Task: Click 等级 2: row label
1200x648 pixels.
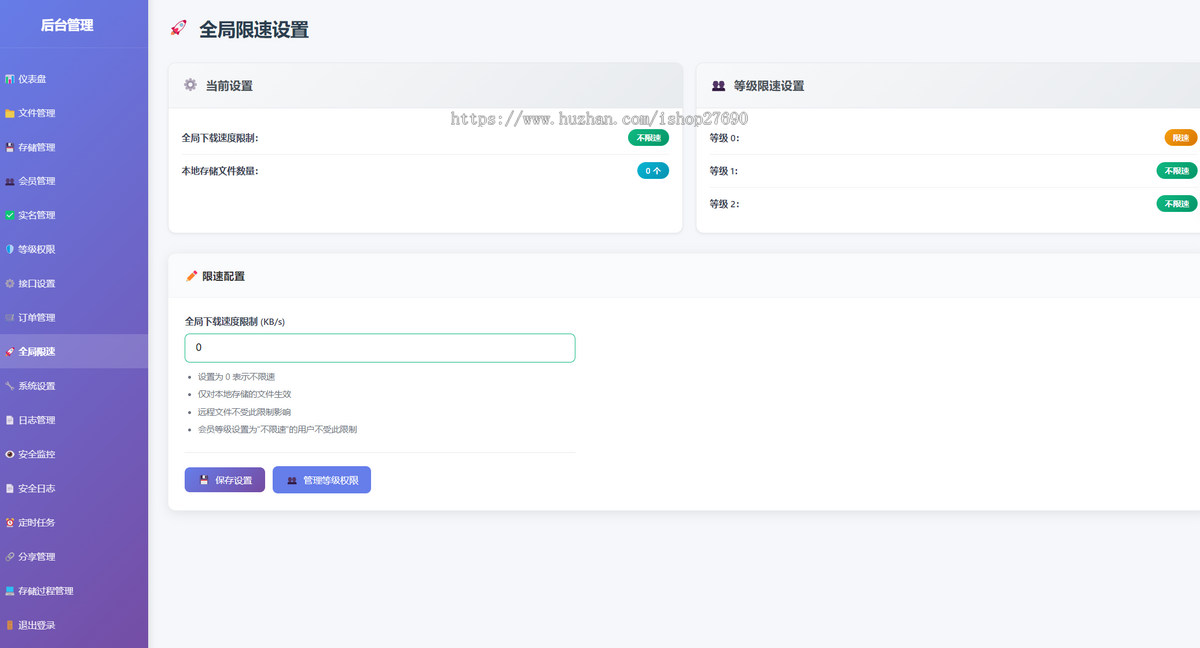Action: (x=724, y=204)
